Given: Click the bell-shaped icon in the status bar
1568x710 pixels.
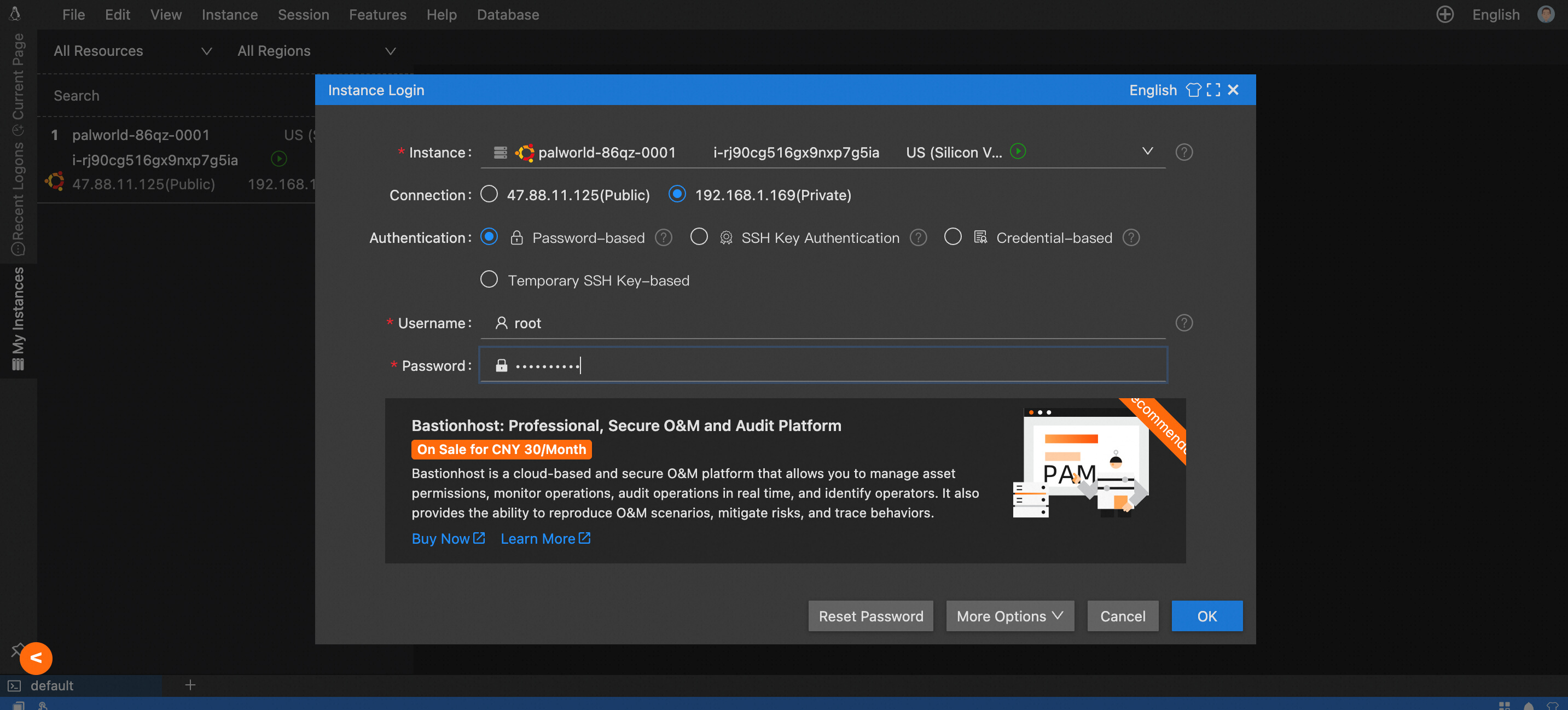Looking at the screenshot, I should [x=1528, y=705].
